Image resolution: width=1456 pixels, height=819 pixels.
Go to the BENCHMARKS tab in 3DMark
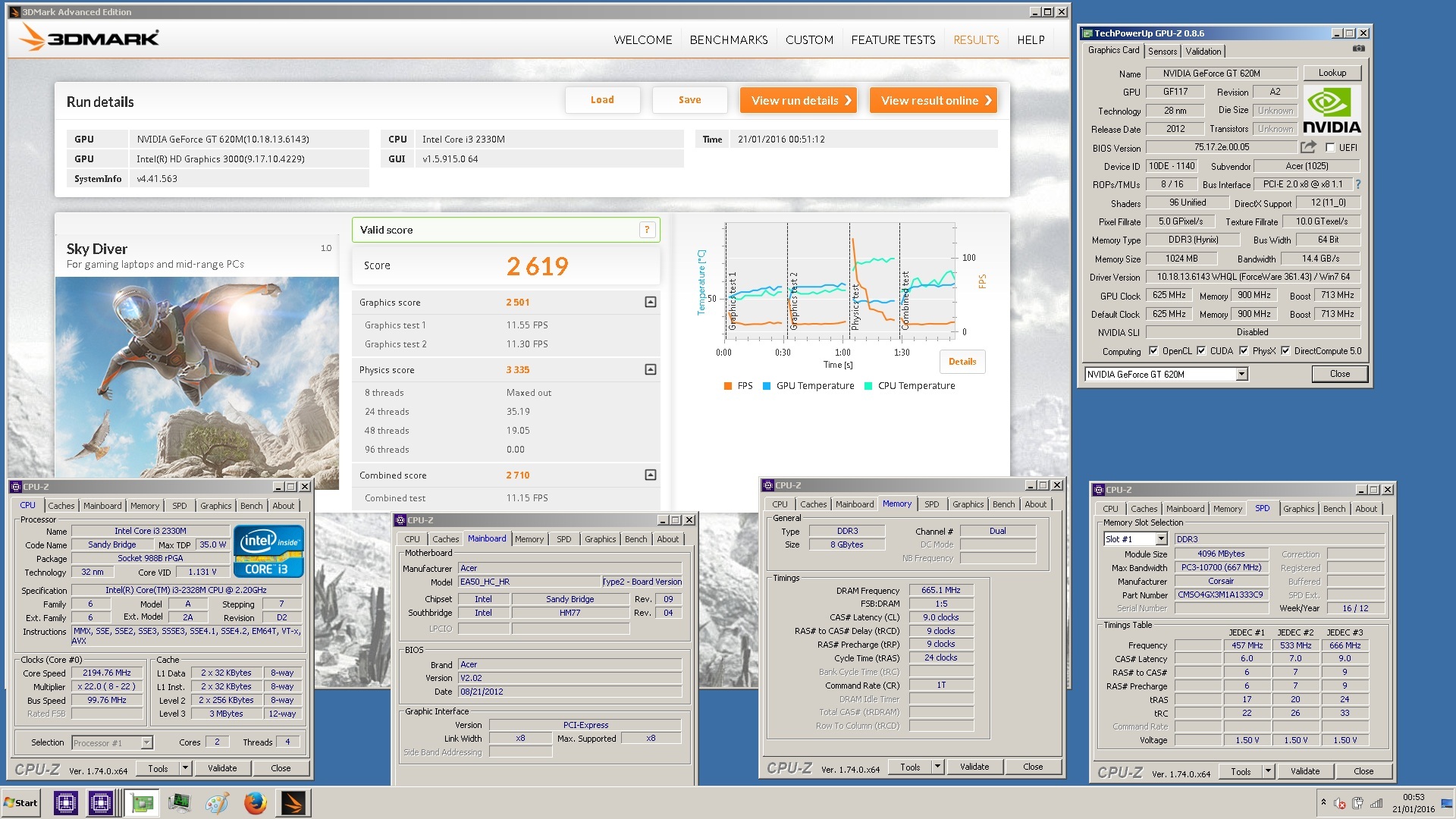click(x=728, y=39)
